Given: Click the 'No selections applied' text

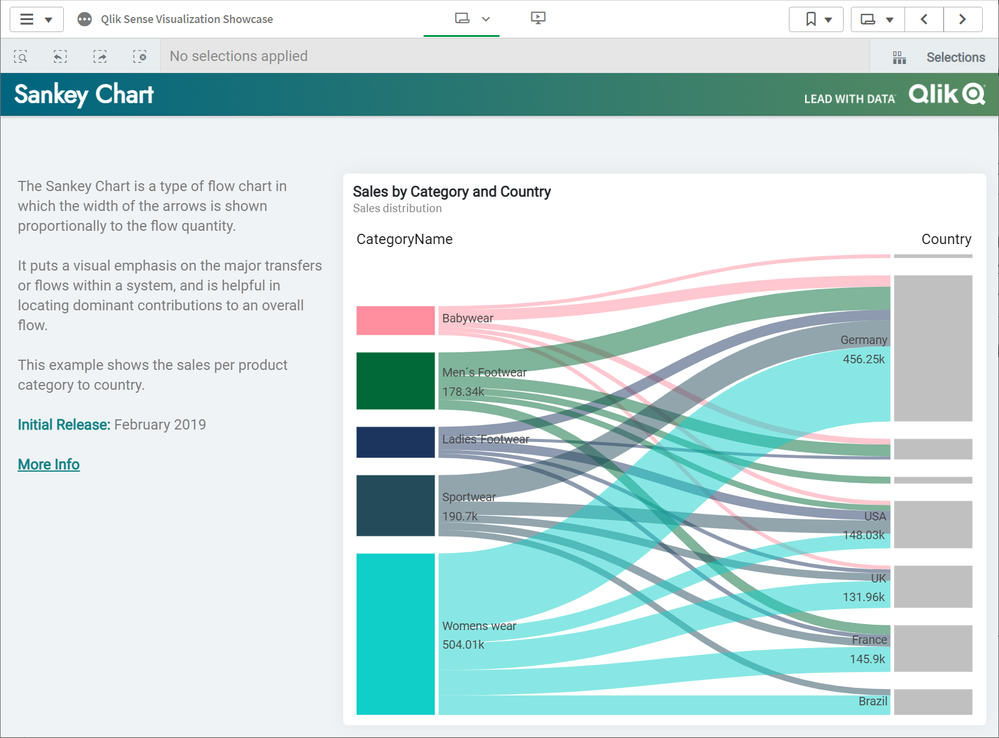Looking at the screenshot, I should coord(238,56).
